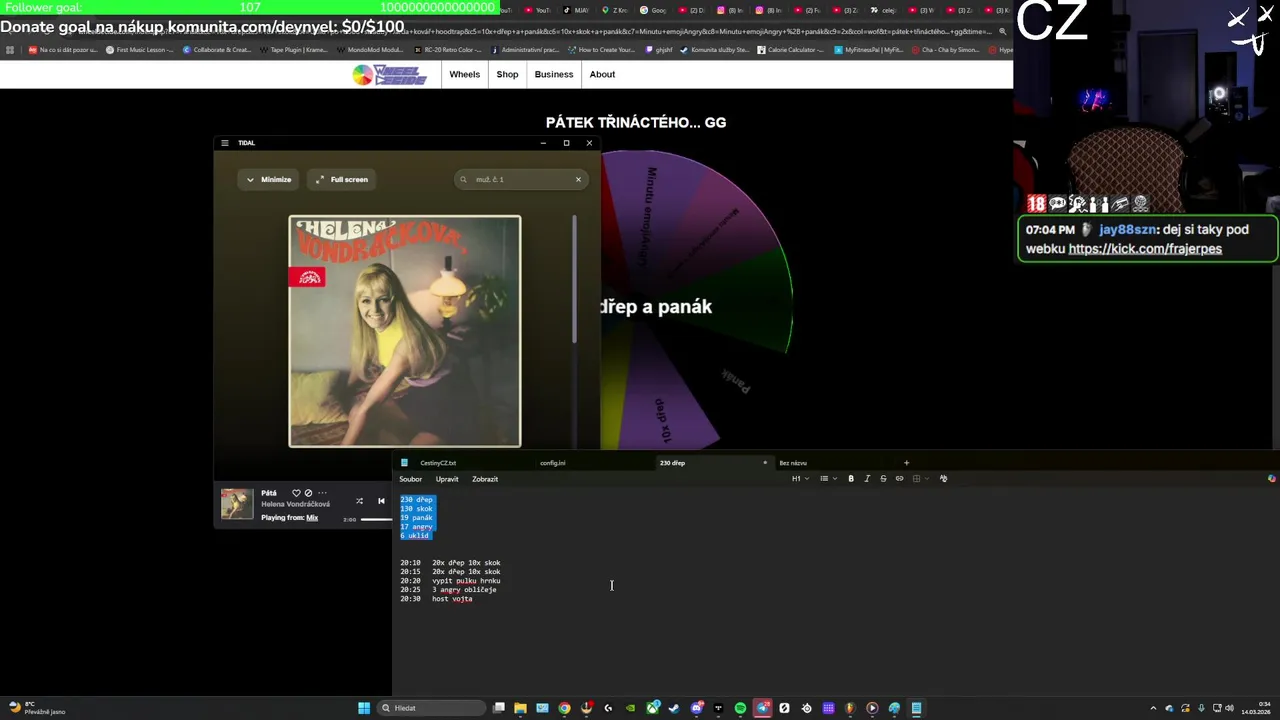
Task: Open the Mix link in Playing from
Action: point(312,518)
